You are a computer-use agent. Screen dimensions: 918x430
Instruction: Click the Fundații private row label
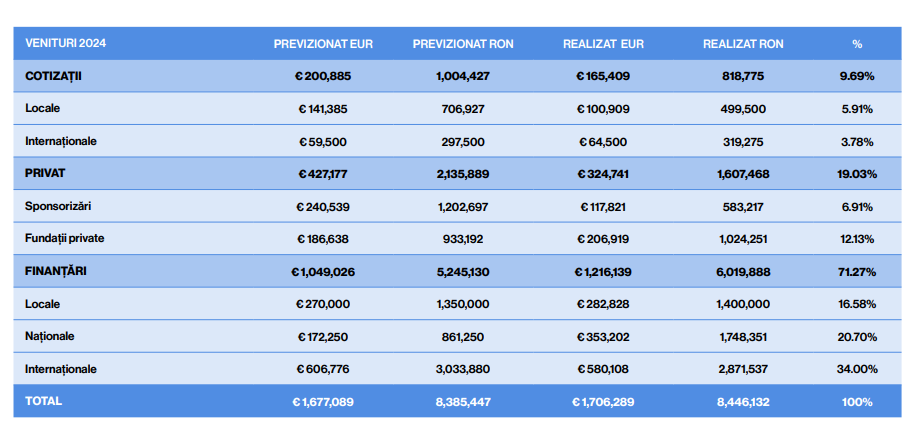click(x=65, y=238)
